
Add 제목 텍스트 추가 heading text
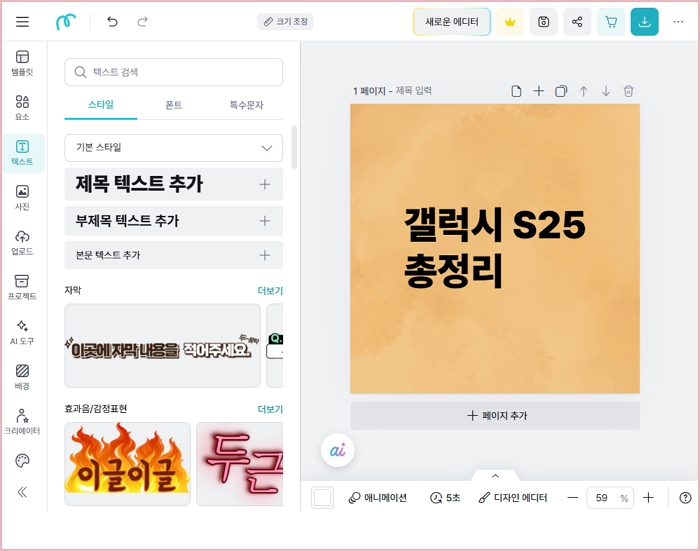point(174,184)
